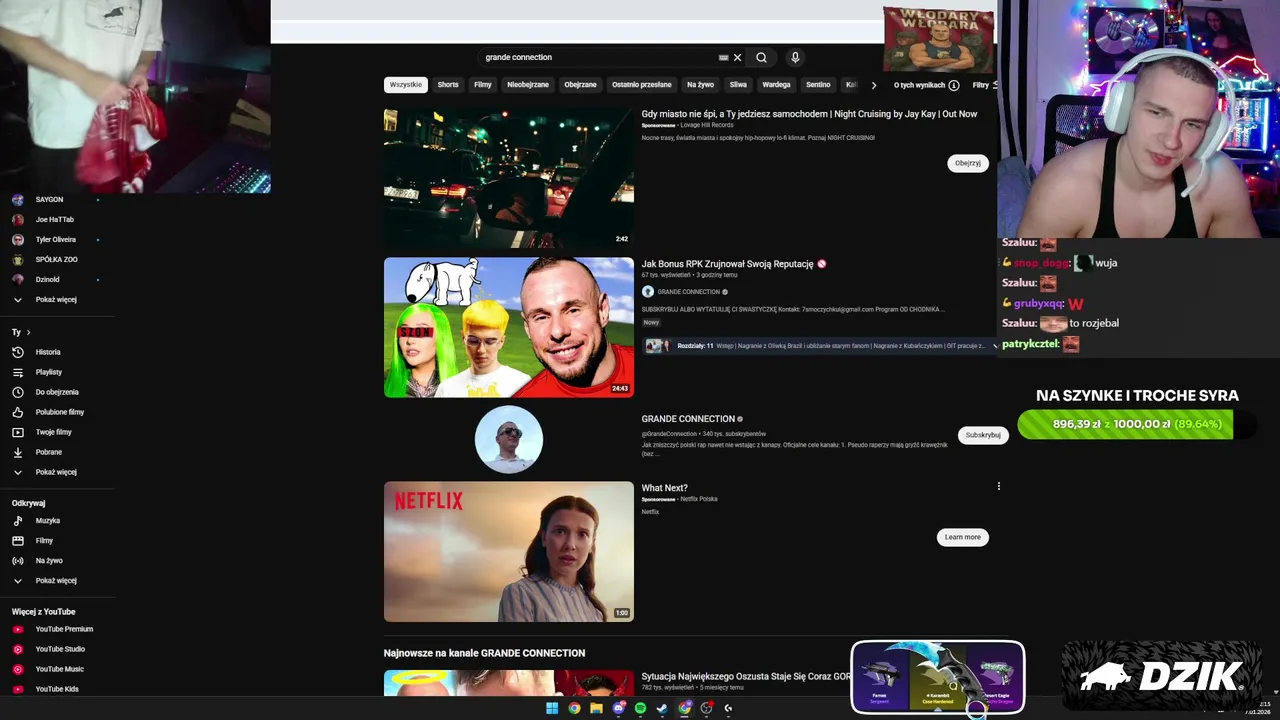Open Polubione filmy liked videos

pos(59,412)
